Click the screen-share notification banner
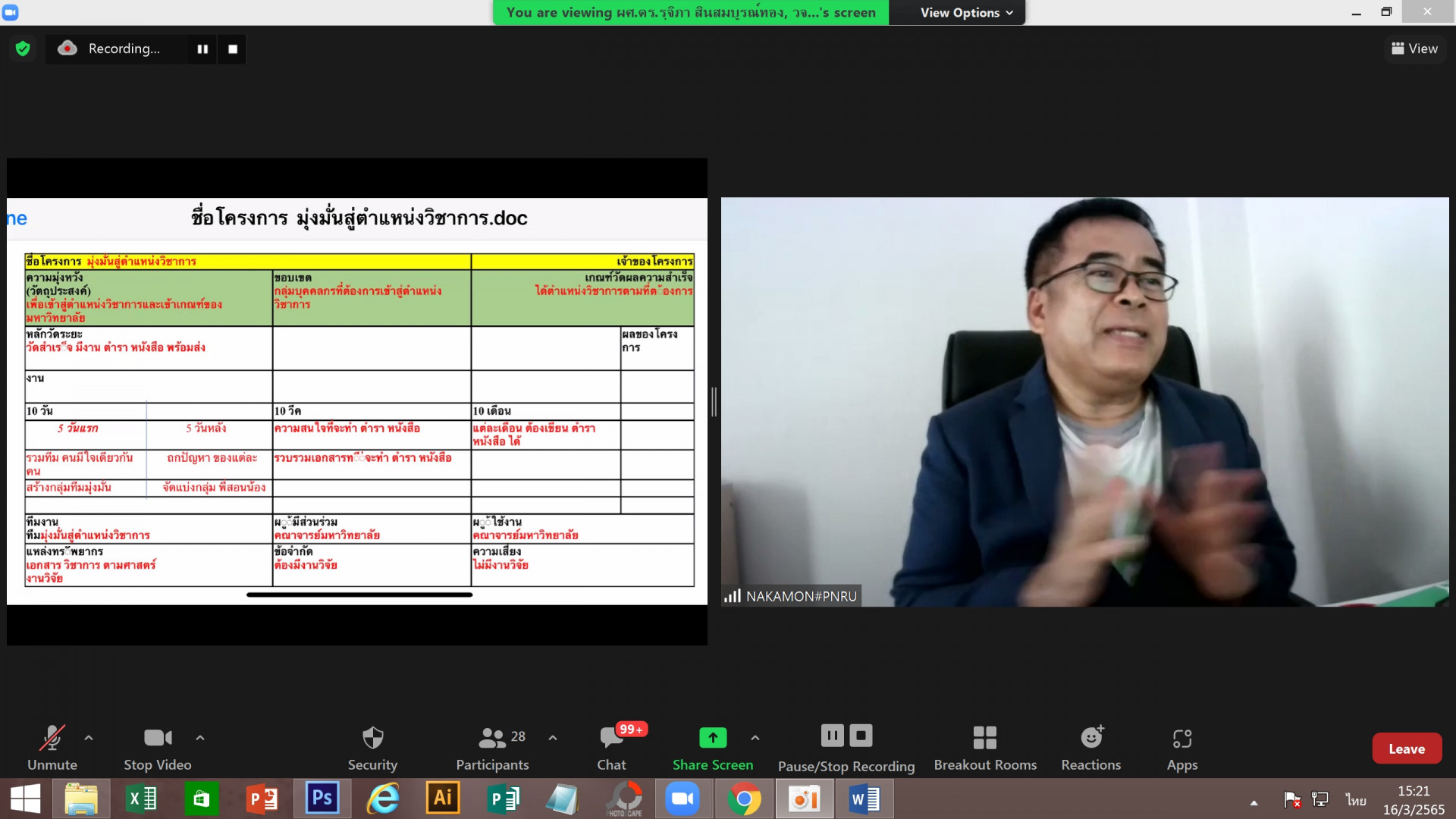Screen dimensions: 1456x819 click(691, 13)
